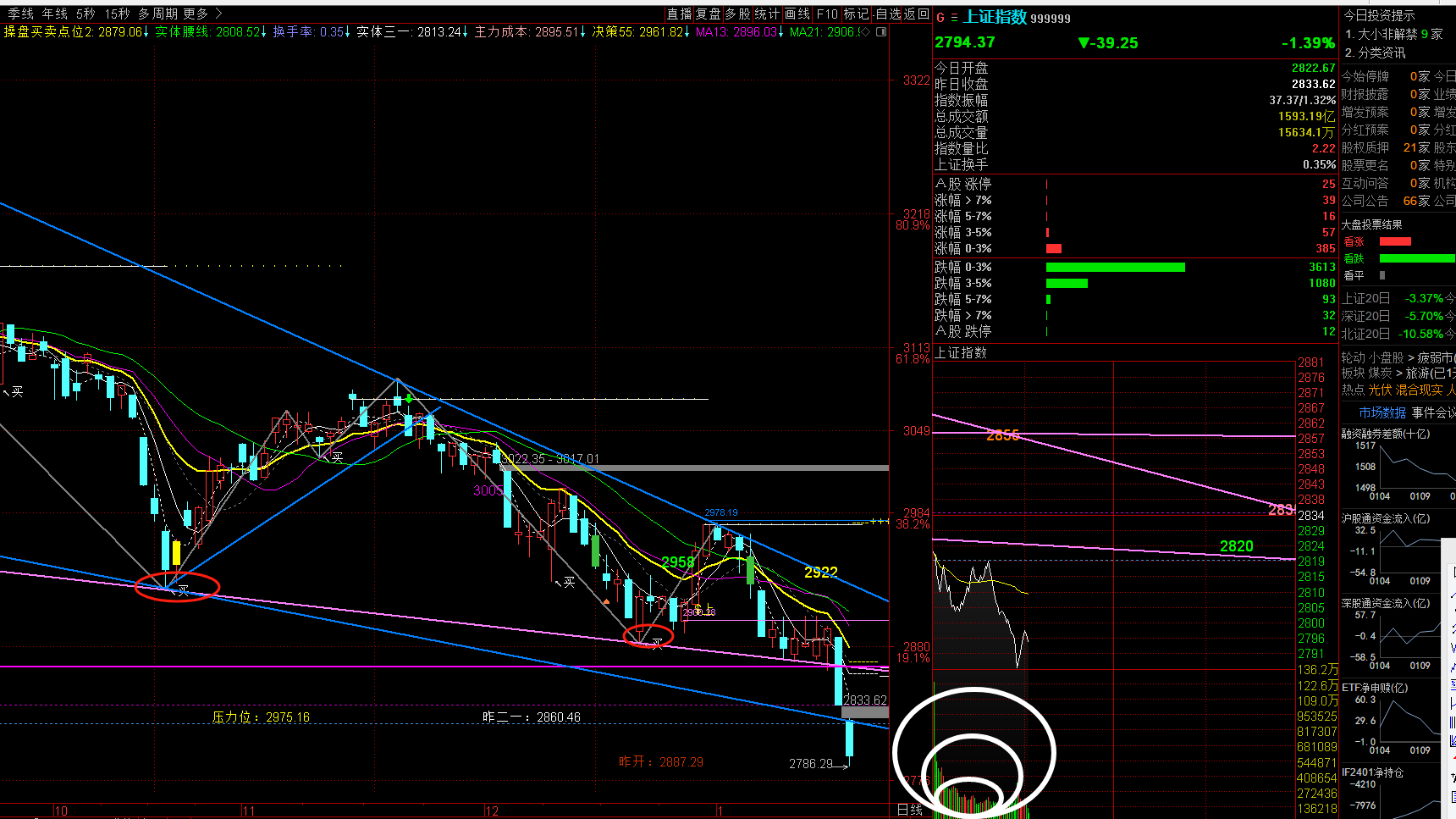
Task: Click the 上证指数 intraday chart title
Action: (961, 352)
